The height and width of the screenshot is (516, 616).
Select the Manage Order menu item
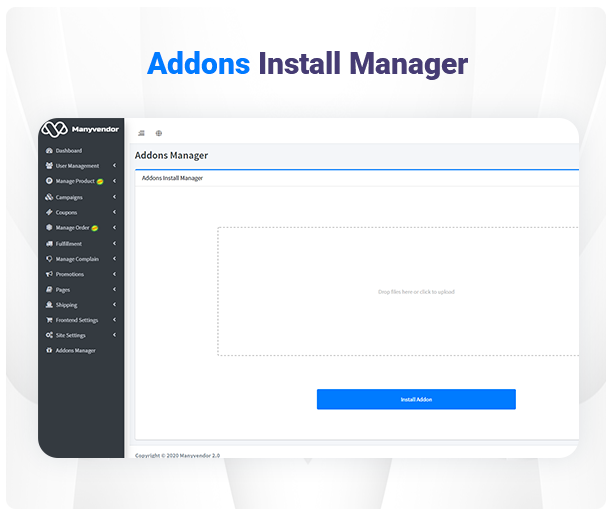(72, 228)
